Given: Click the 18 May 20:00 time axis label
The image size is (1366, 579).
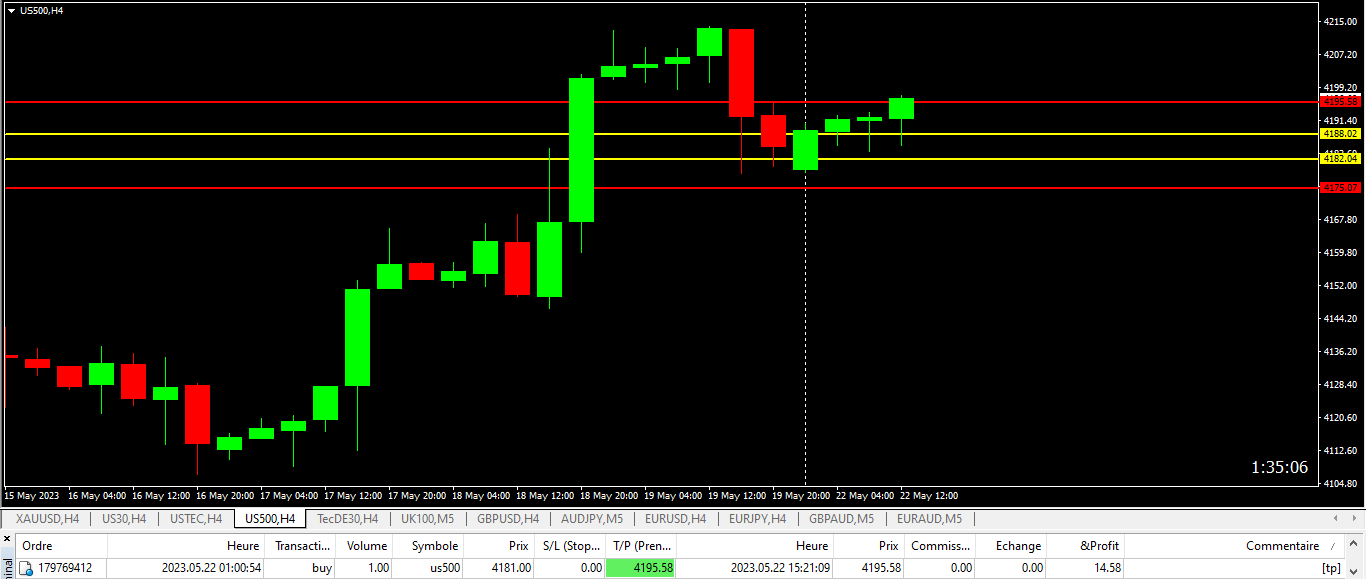Looking at the screenshot, I should [609, 495].
